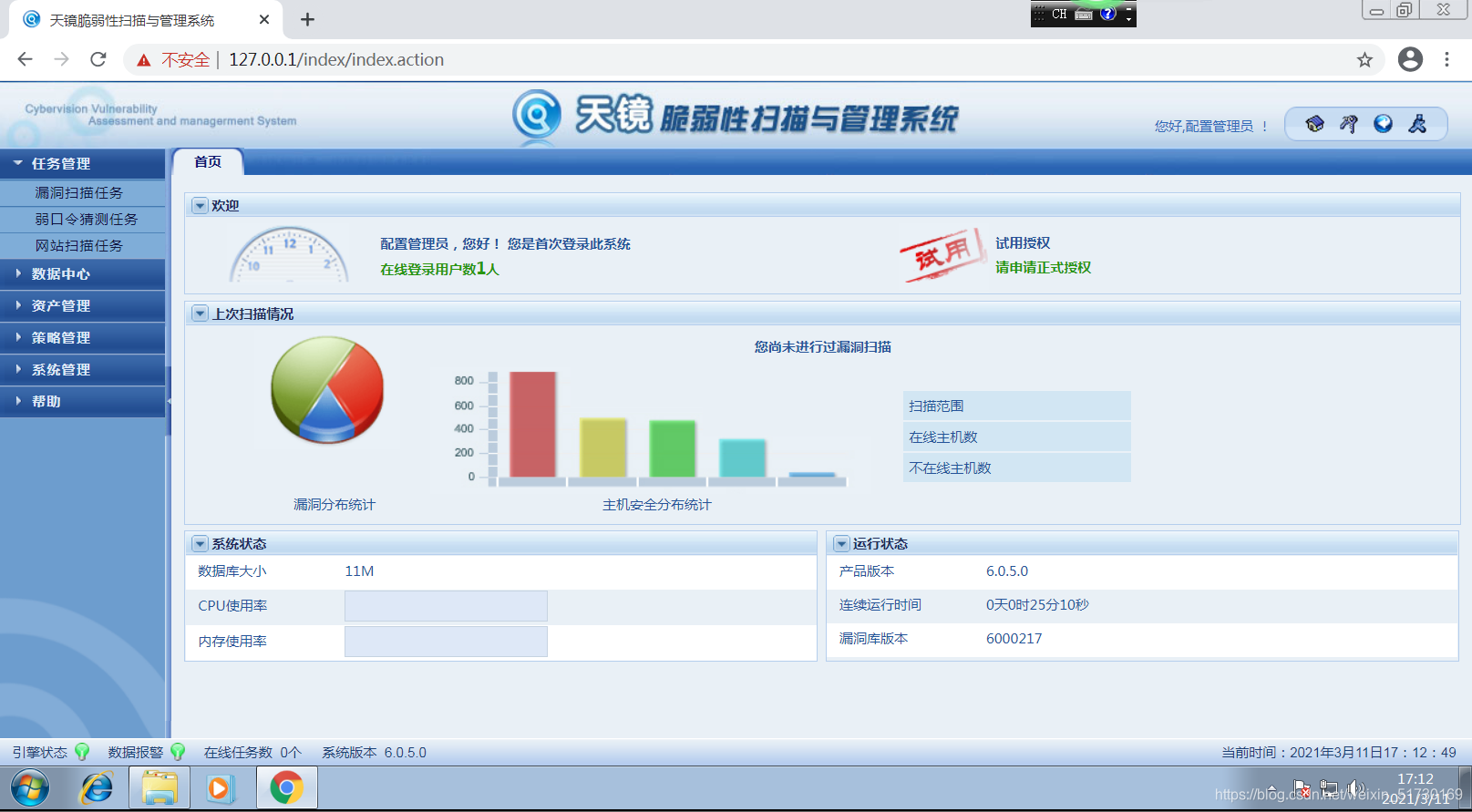Click the 连续运行时间 value
The width and height of the screenshot is (1472, 812).
1037,605
